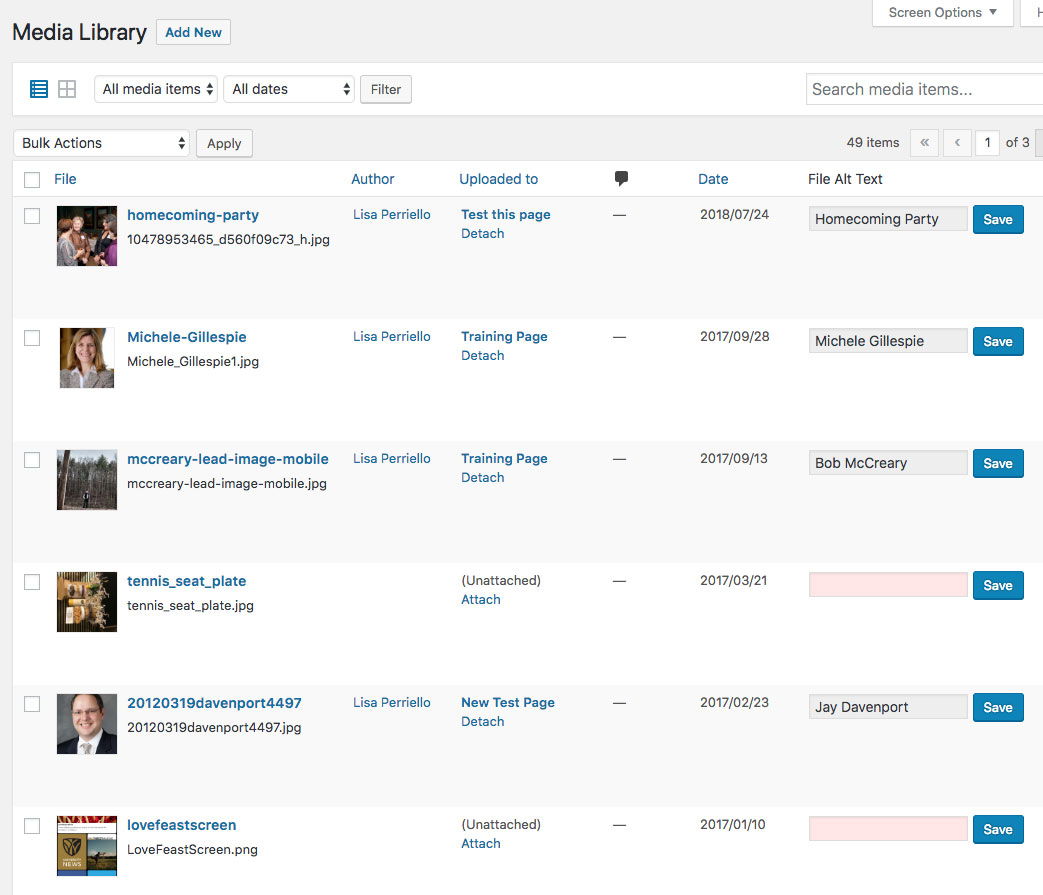Image resolution: width=1043 pixels, height=895 pixels.
Task: Save alt text for lovefeastscreen row
Action: pos(998,829)
